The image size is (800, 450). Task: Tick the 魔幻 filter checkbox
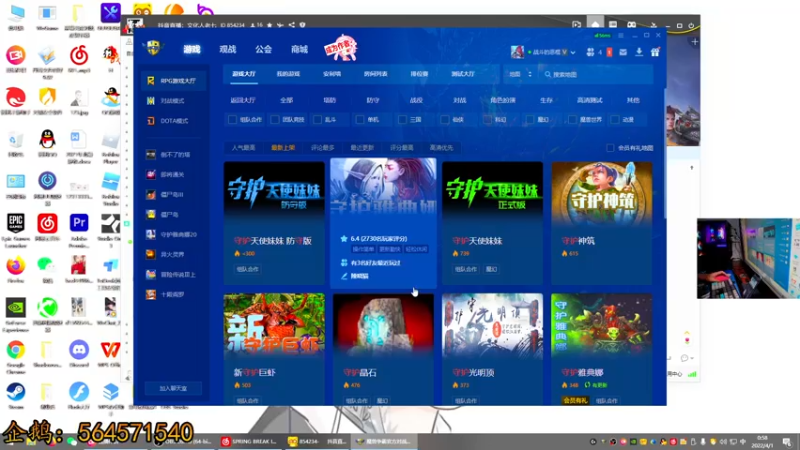530,119
